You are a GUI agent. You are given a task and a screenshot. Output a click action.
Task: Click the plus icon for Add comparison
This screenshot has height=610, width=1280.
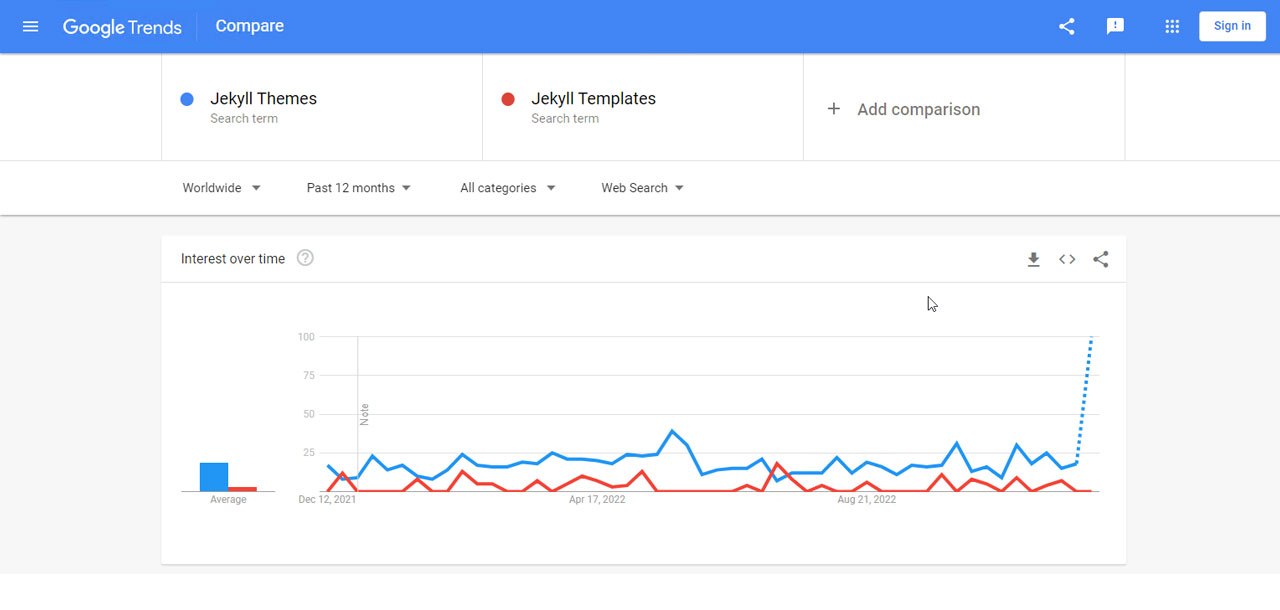pos(834,109)
